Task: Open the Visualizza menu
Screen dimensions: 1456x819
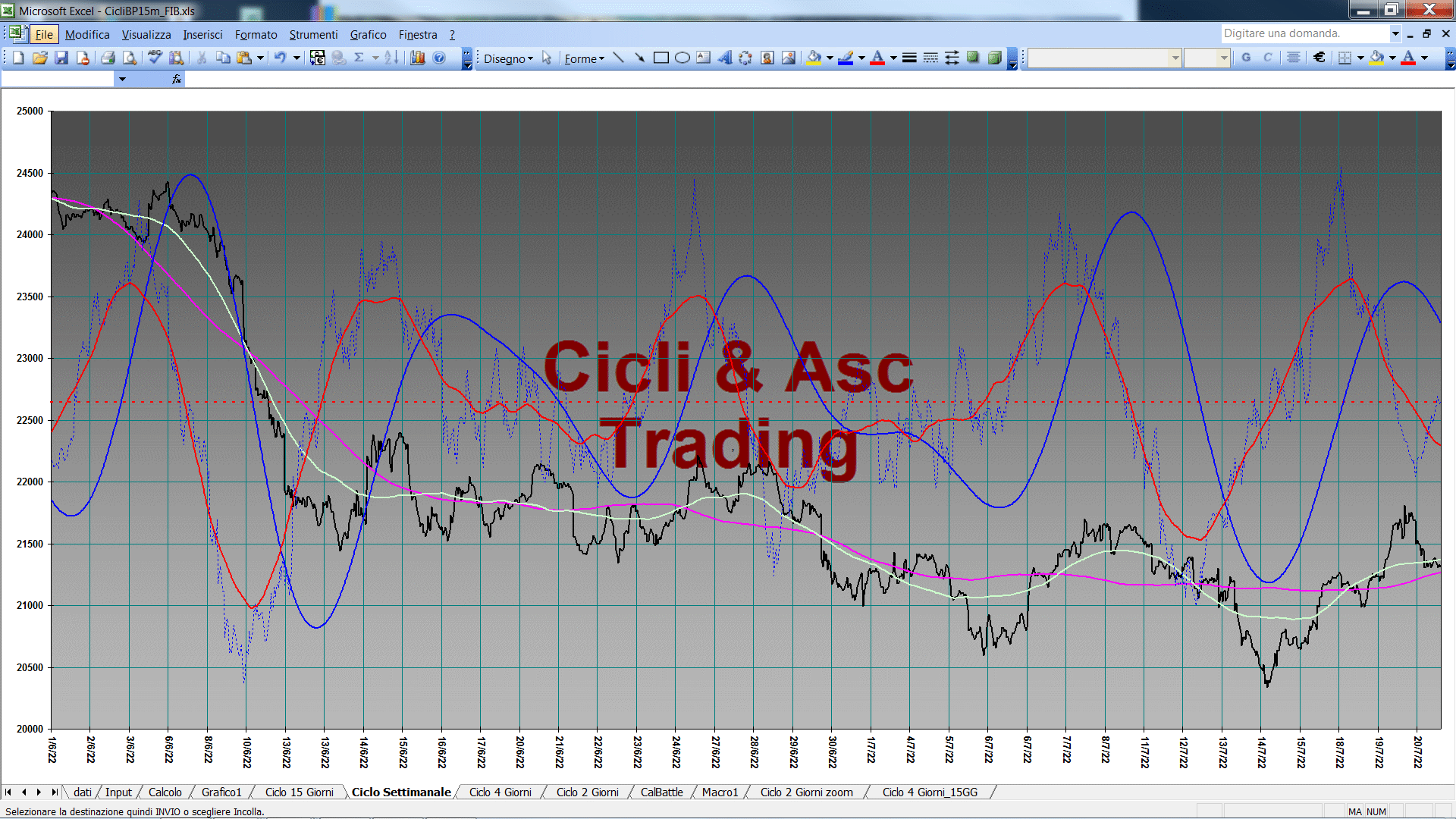Action: [146, 34]
